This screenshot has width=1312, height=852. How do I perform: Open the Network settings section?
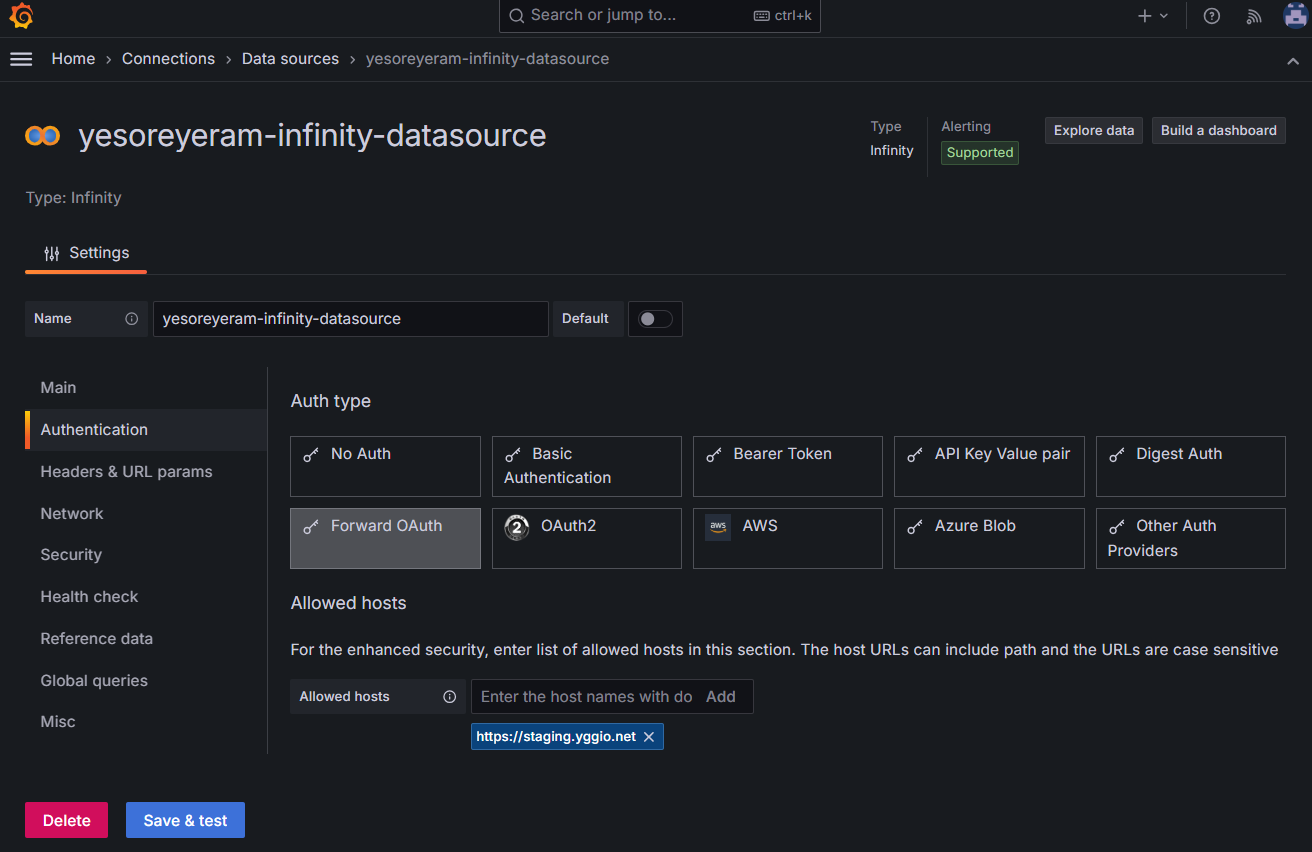pos(72,513)
